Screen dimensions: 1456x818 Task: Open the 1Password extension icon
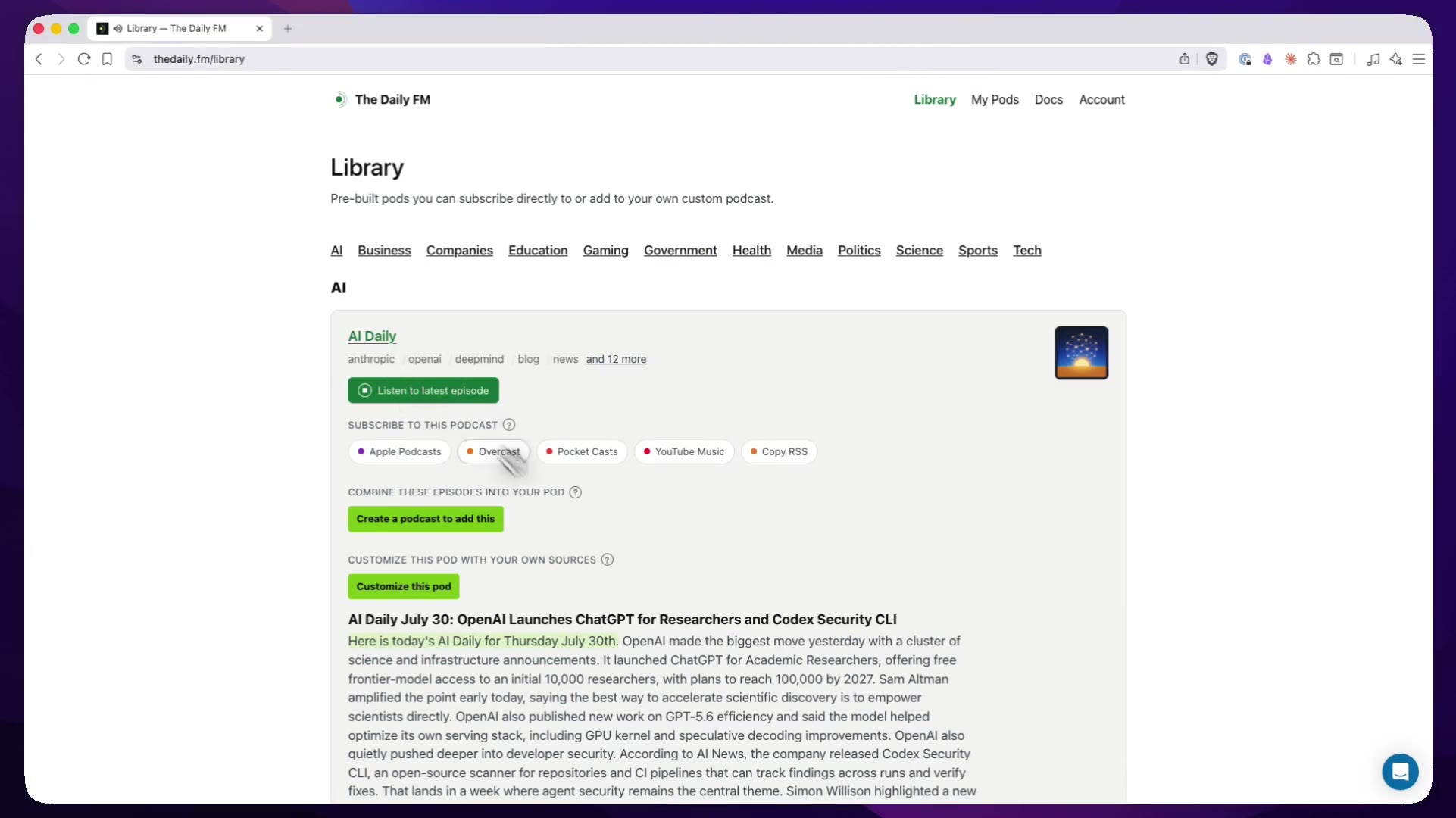[x=1245, y=59]
